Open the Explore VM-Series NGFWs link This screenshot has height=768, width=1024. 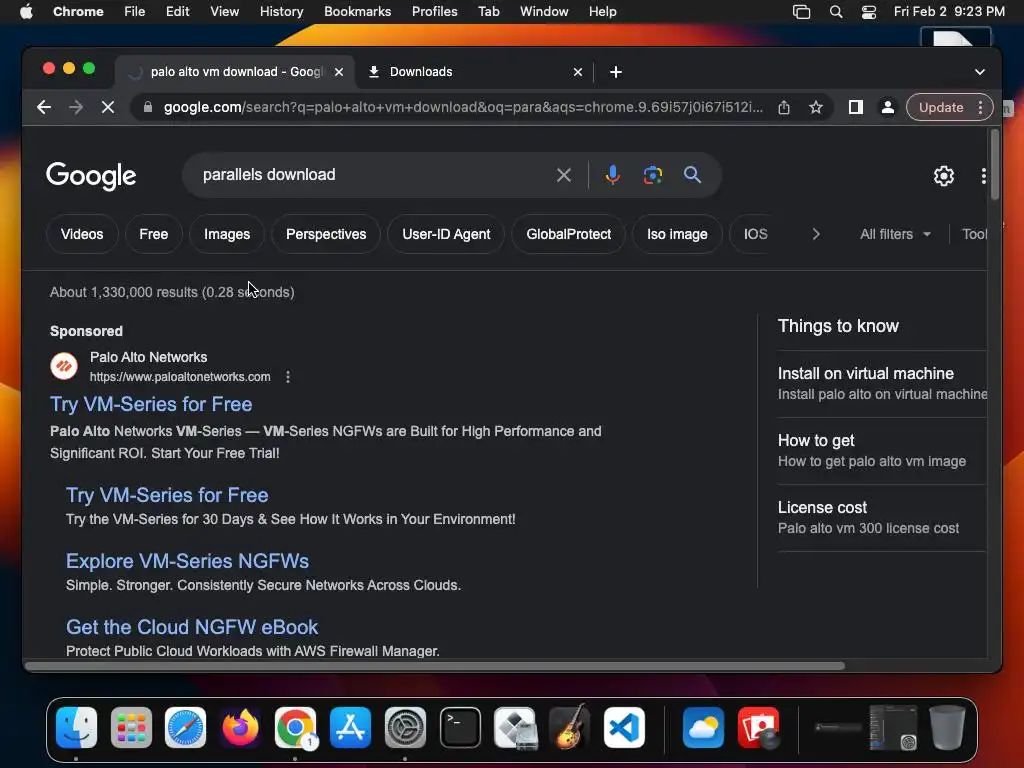click(x=187, y=561)
